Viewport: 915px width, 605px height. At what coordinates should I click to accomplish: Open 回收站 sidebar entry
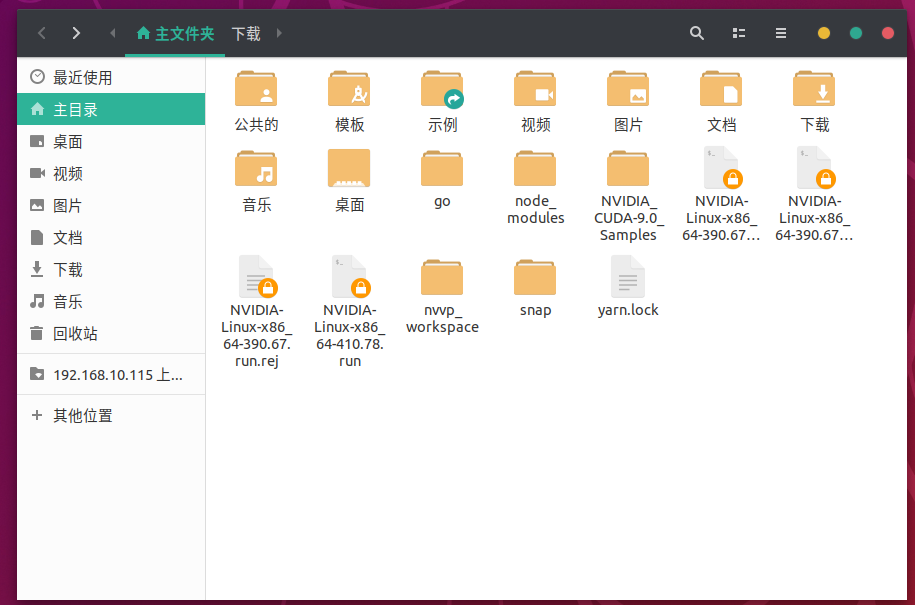(111, 334)
